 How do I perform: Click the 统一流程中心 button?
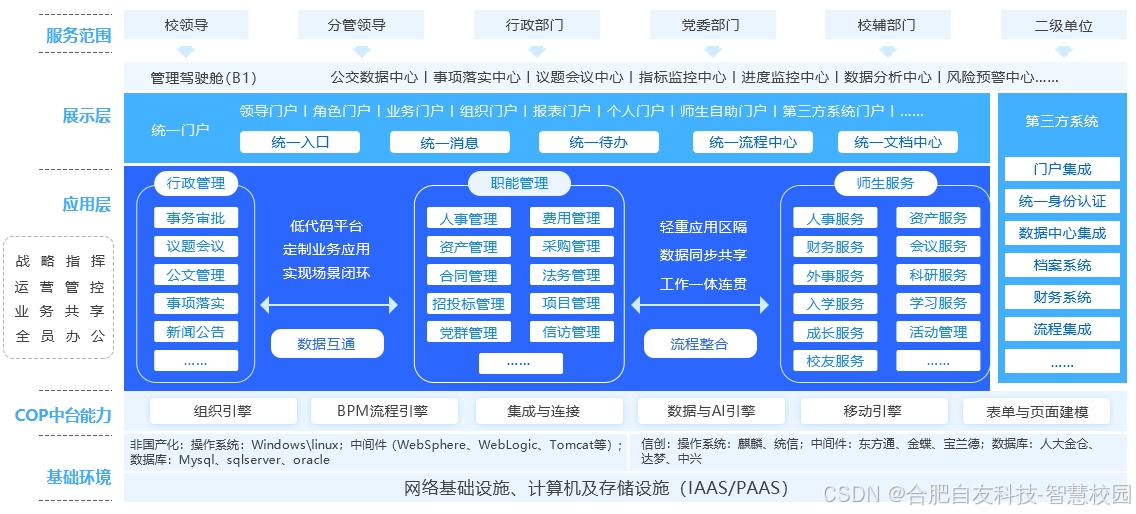[x=753, y=142]
